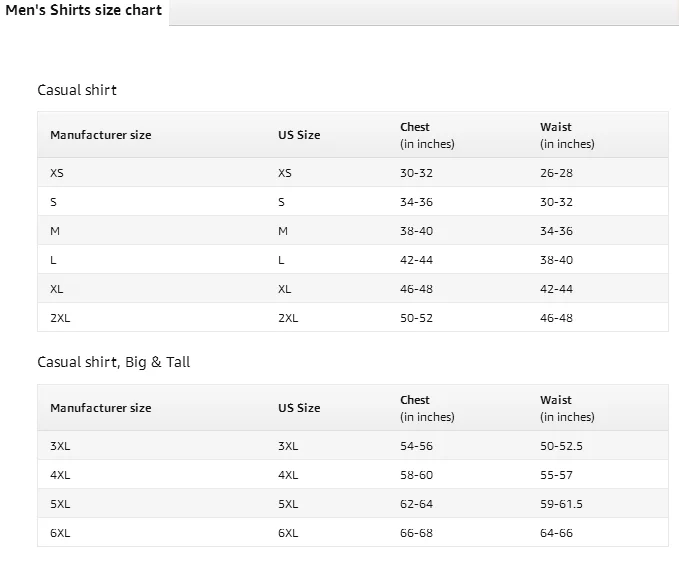Click Chest column header in Casual shirt table
This screenshot has height=579, width=679.
tap(415, 127)
